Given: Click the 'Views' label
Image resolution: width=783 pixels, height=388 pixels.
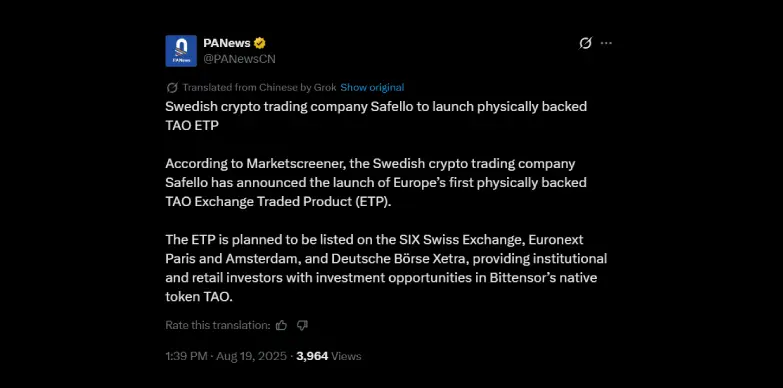Looking at the screenshot, I should [346, 356].
